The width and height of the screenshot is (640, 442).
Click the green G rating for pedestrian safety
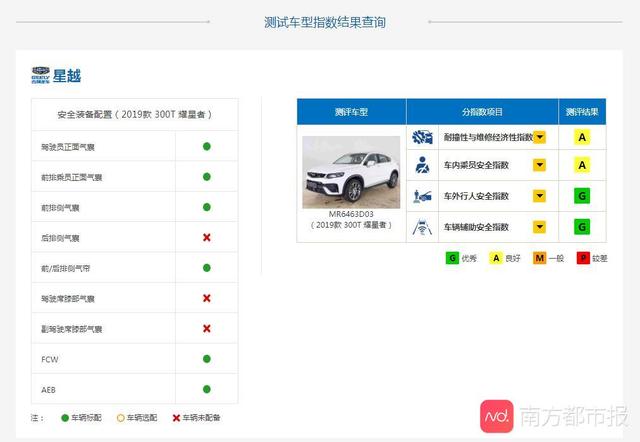pyautogui.click(x=580, y=196)
